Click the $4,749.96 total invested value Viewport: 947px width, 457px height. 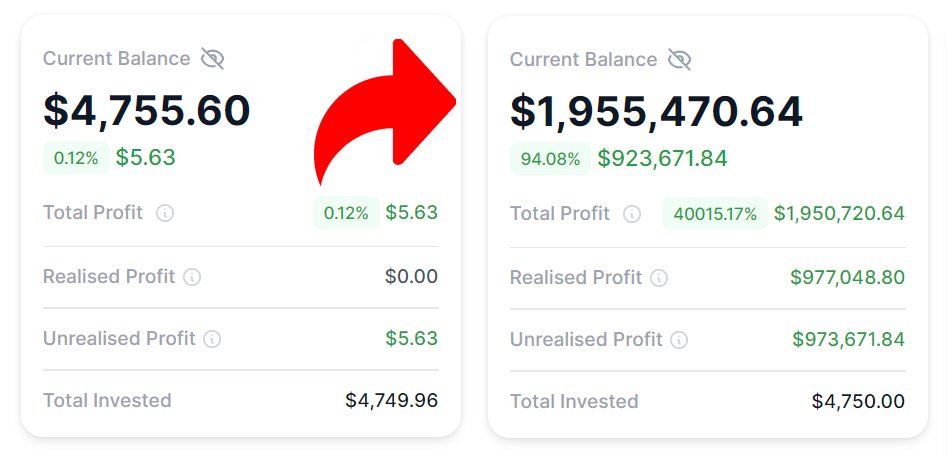(x=391, y=400)
